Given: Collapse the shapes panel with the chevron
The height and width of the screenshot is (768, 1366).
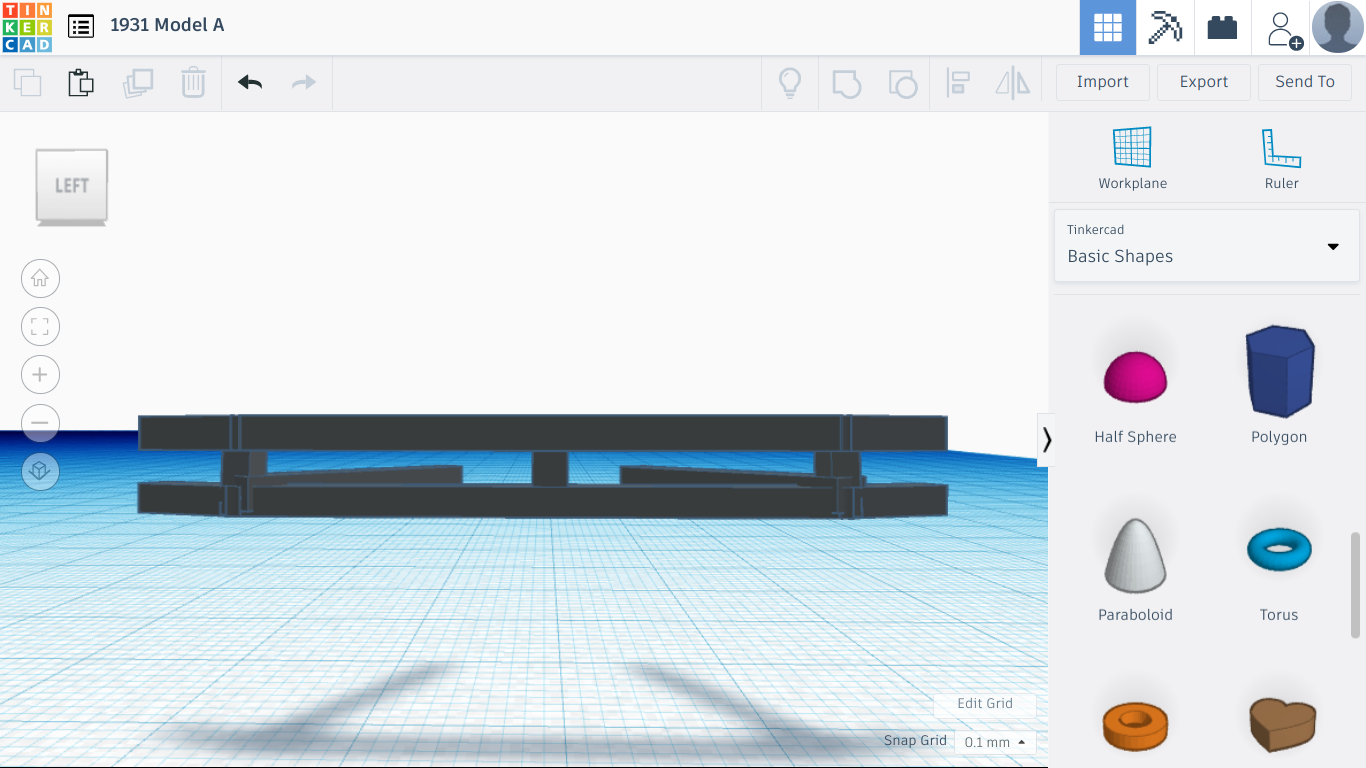Looking at the screenshot, I should (x=1047, y=439).
